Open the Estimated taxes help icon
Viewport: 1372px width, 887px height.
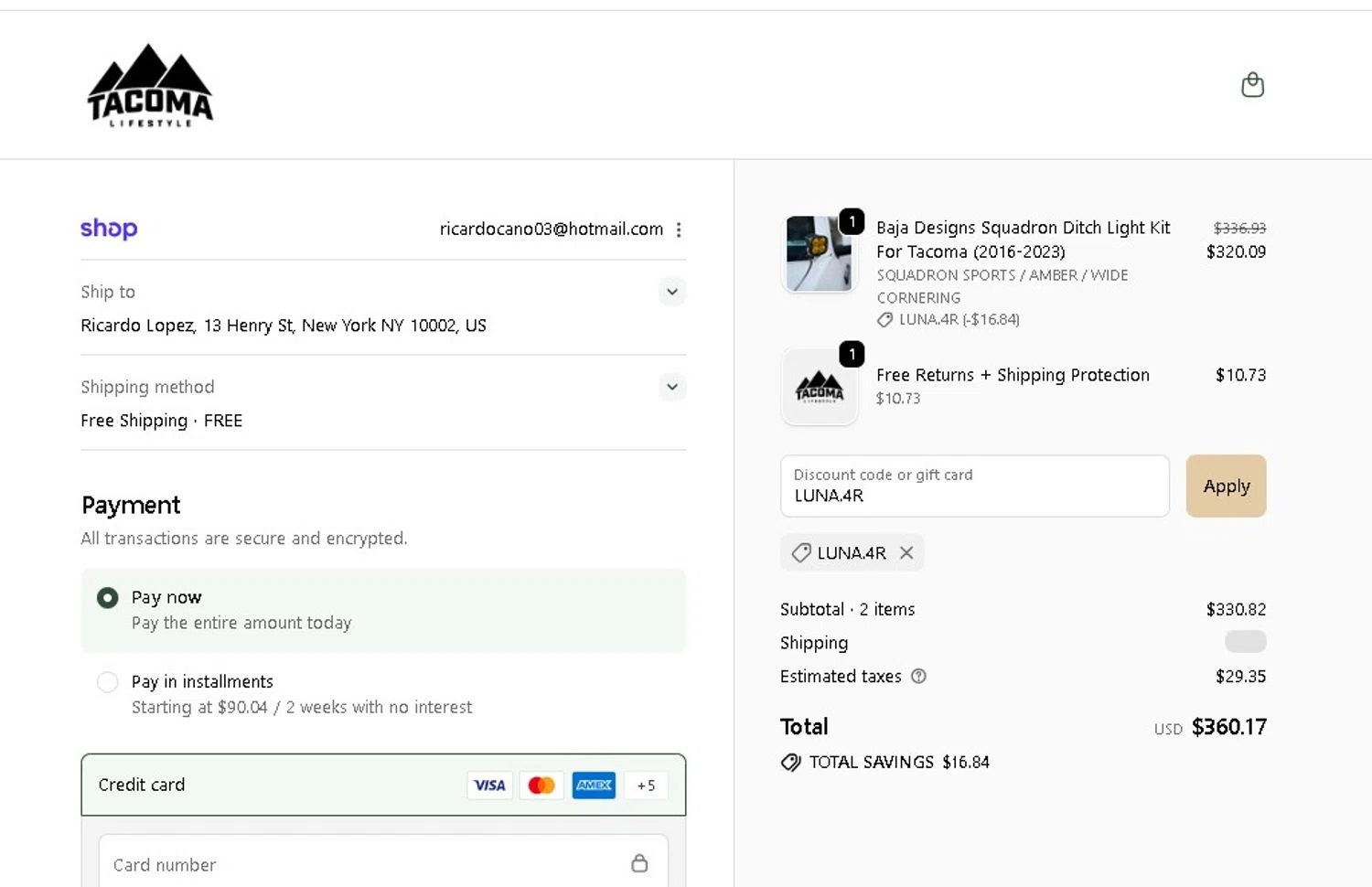tap(918, 677)
